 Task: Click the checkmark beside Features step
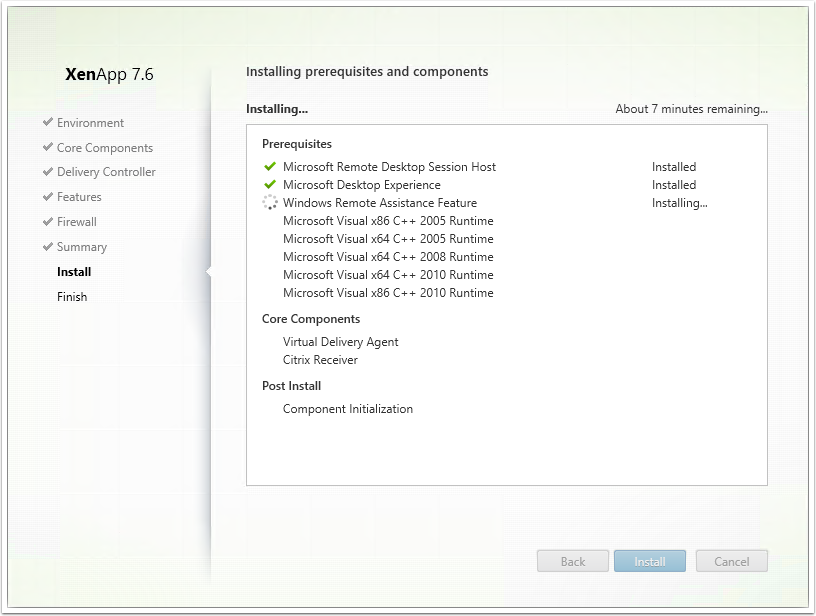(x=48, y=197)
